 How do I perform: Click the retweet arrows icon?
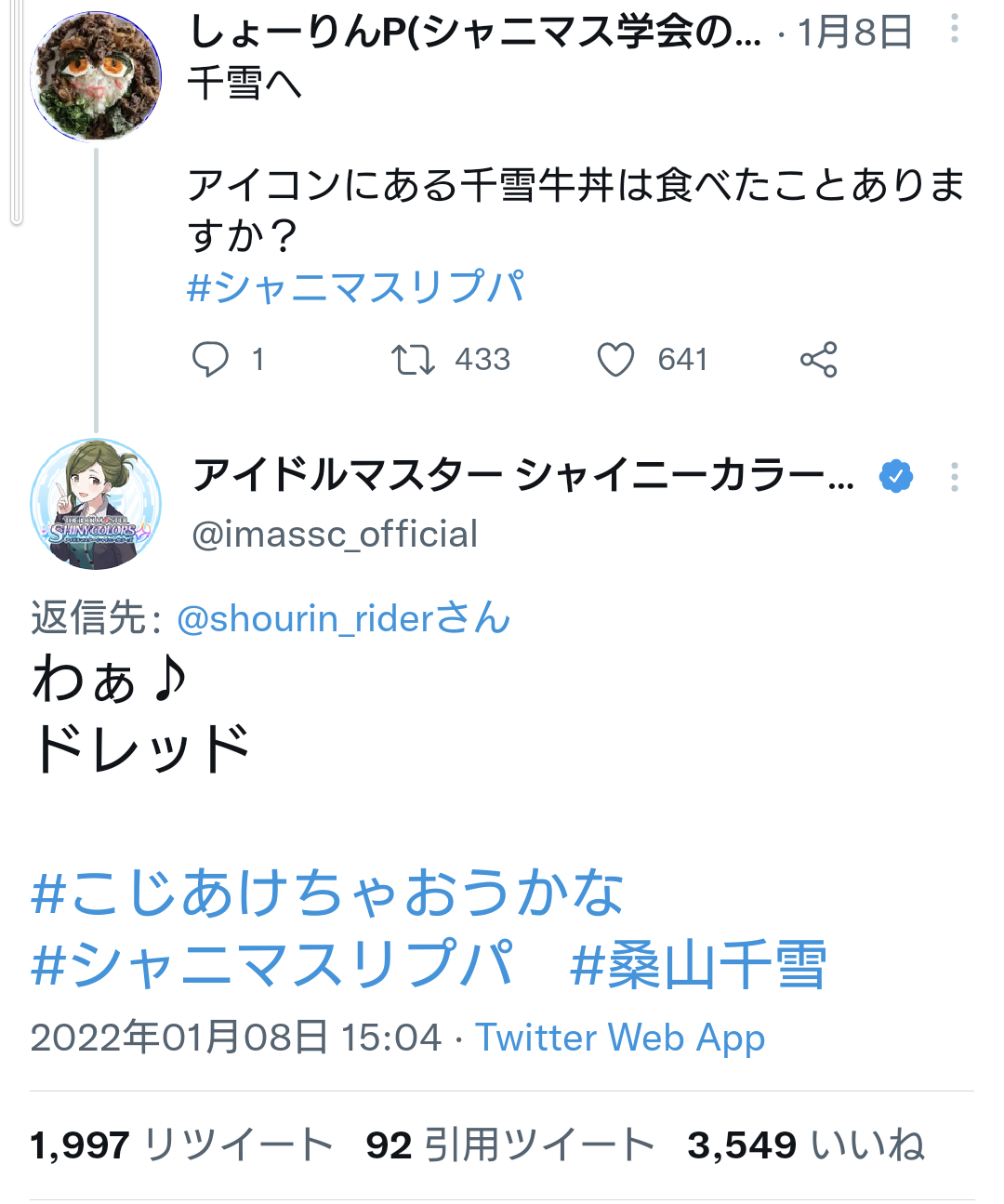tap(413, 359)
